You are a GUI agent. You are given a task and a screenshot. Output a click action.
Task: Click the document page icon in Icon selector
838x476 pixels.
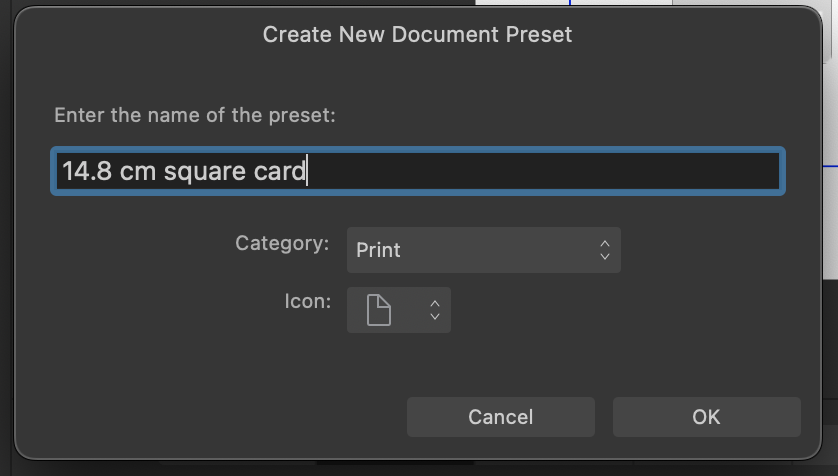(x=378, y=310)
